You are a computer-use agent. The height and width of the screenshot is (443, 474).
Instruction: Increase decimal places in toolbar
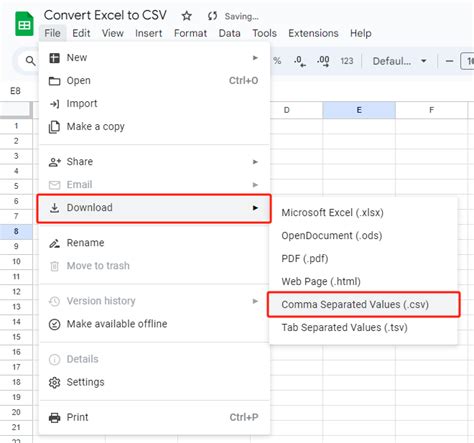click(x=323, y=61)
